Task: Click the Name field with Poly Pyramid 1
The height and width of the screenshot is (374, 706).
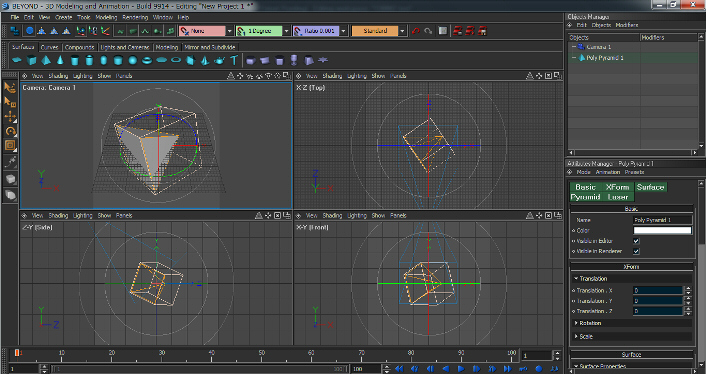Action: point(662,220)
